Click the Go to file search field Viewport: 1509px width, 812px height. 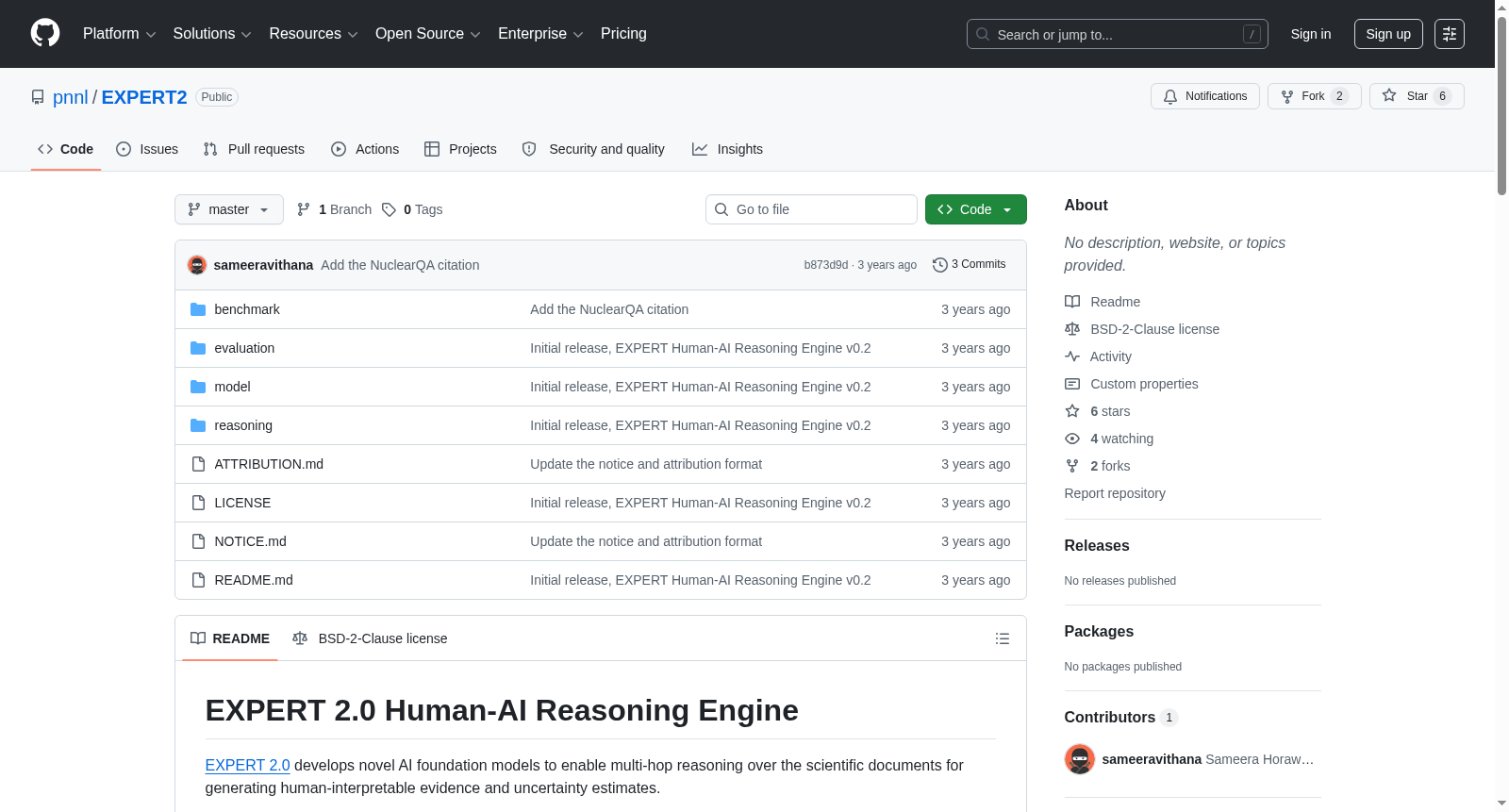coord(811,209)
